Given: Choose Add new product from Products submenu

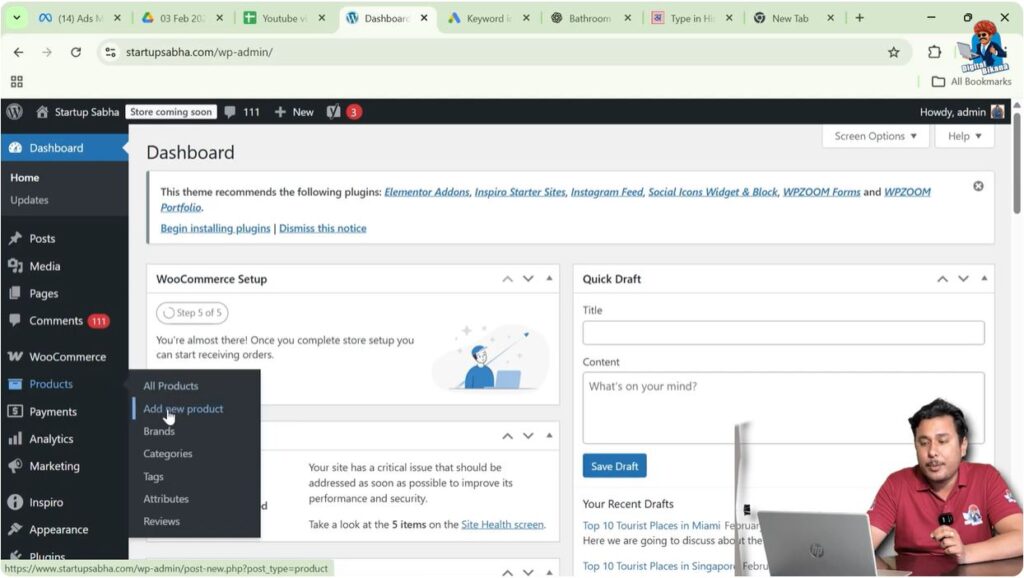Looking at the screenshot, I should pyautogui.click(x=183, y=408).
